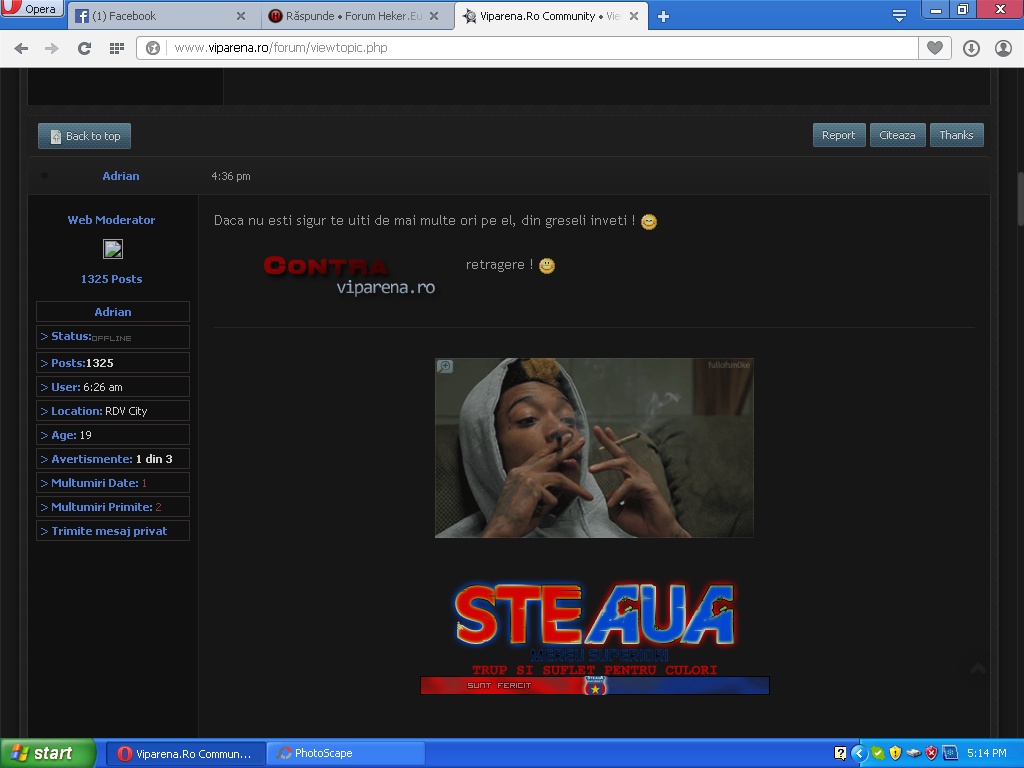
Task: Open the Windows start menu
Action: click(x=48, y=753)
